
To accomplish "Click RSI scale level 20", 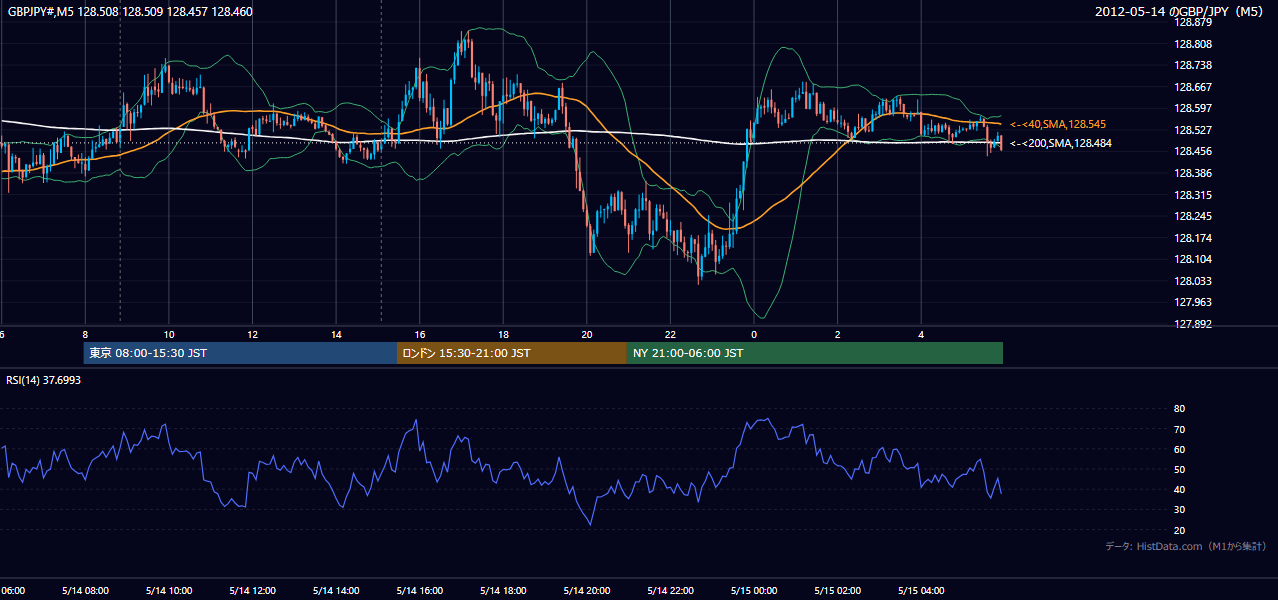I will tap(1179, 530).
